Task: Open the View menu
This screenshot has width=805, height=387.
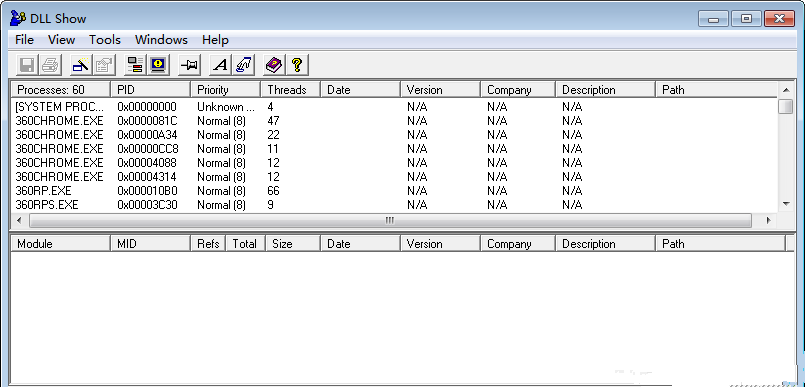Action: click(x=61, y=40)
